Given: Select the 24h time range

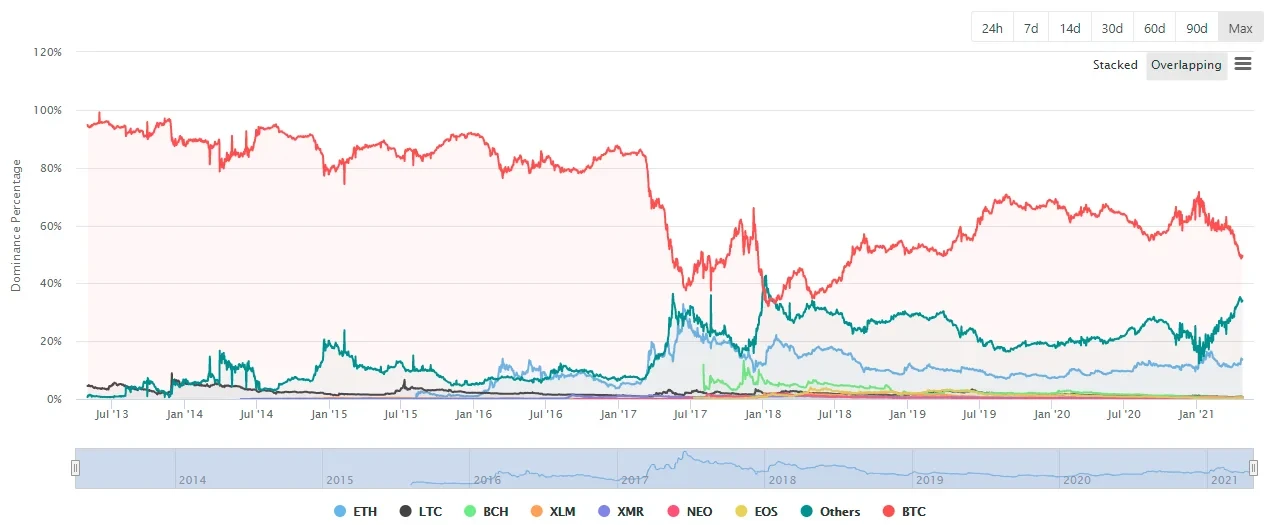Looking at the screenshot, I should click(x=992, y=28).
